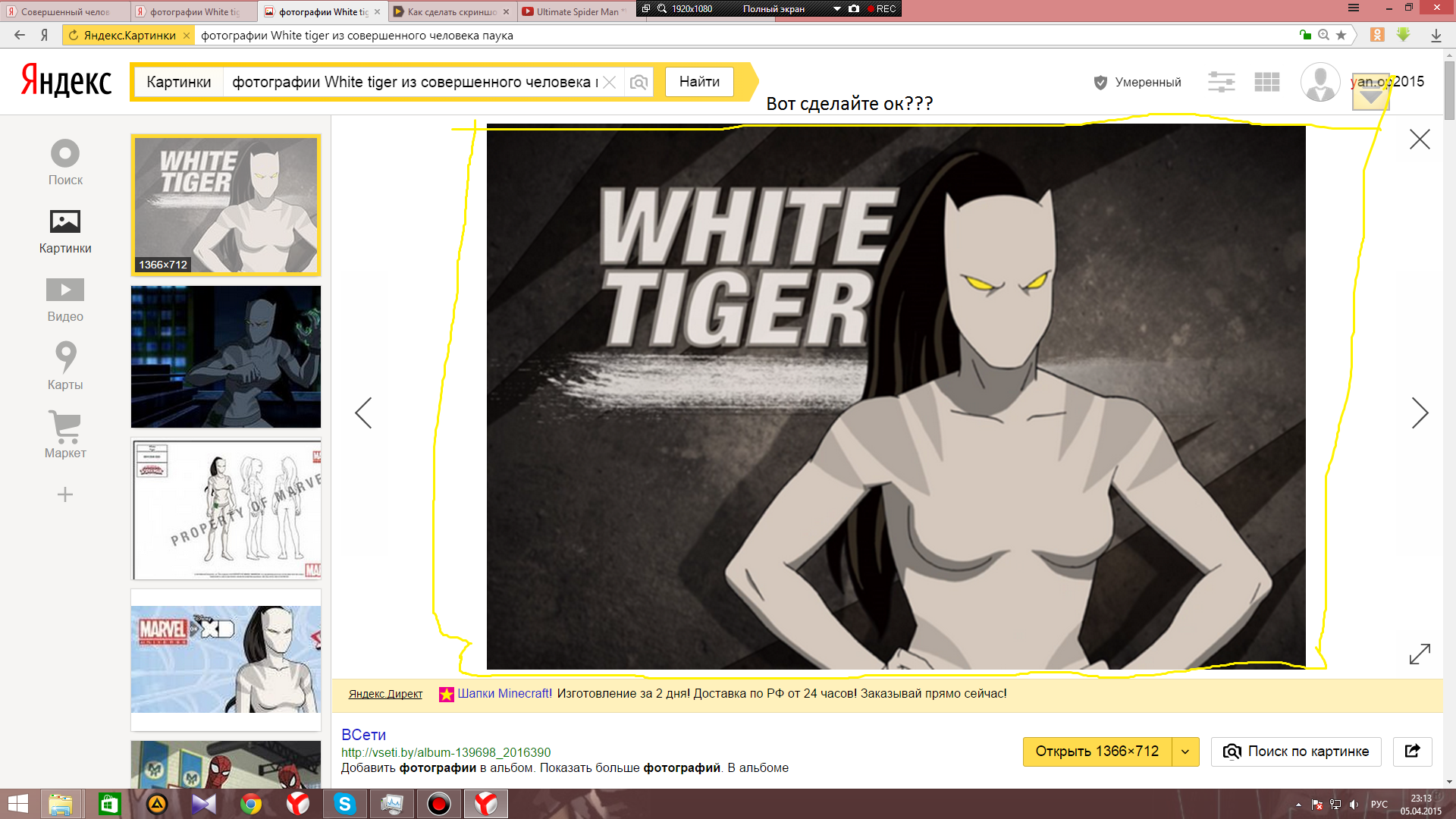1456x819 pixels.
Task: Show next image with right chevron
Action: point(1420,413)
